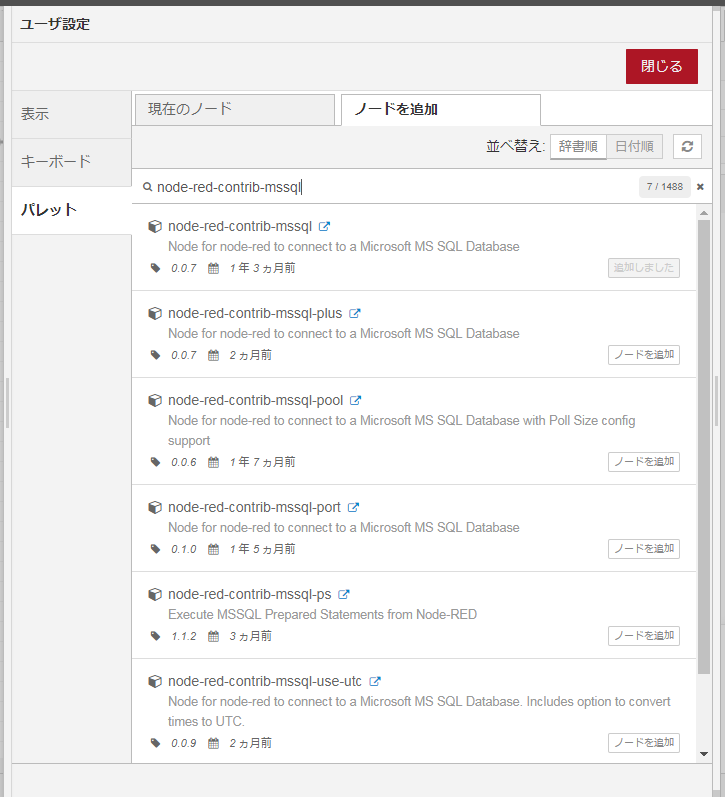Click the search magnifier icon

147,187
